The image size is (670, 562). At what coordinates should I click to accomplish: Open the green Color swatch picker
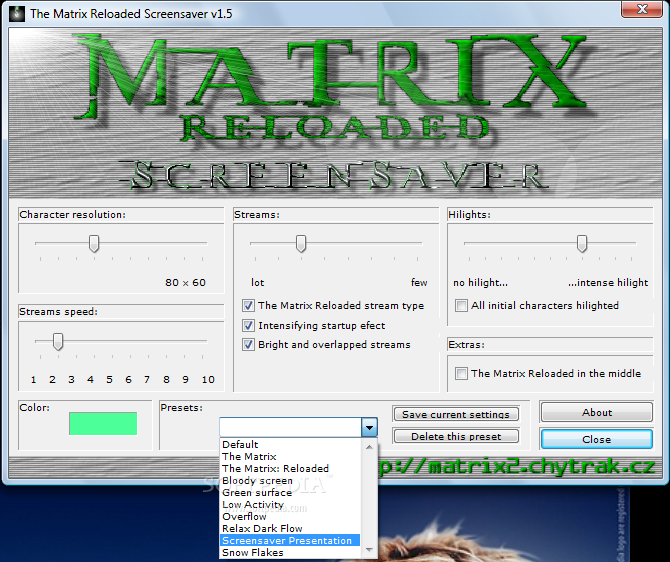(103, 424)
